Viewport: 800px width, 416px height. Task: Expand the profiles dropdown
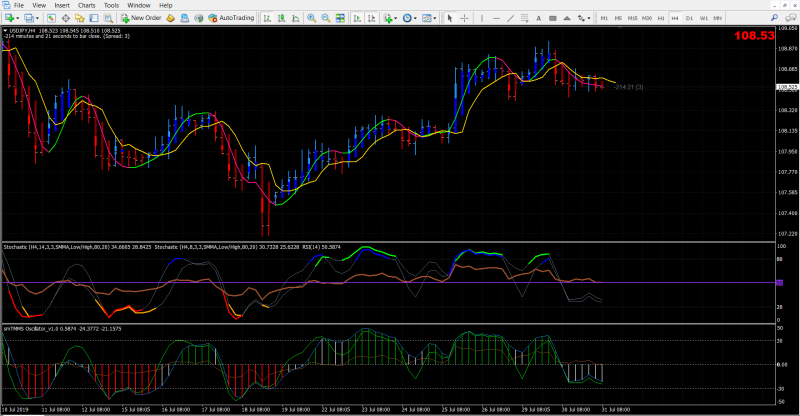point(38,18)
